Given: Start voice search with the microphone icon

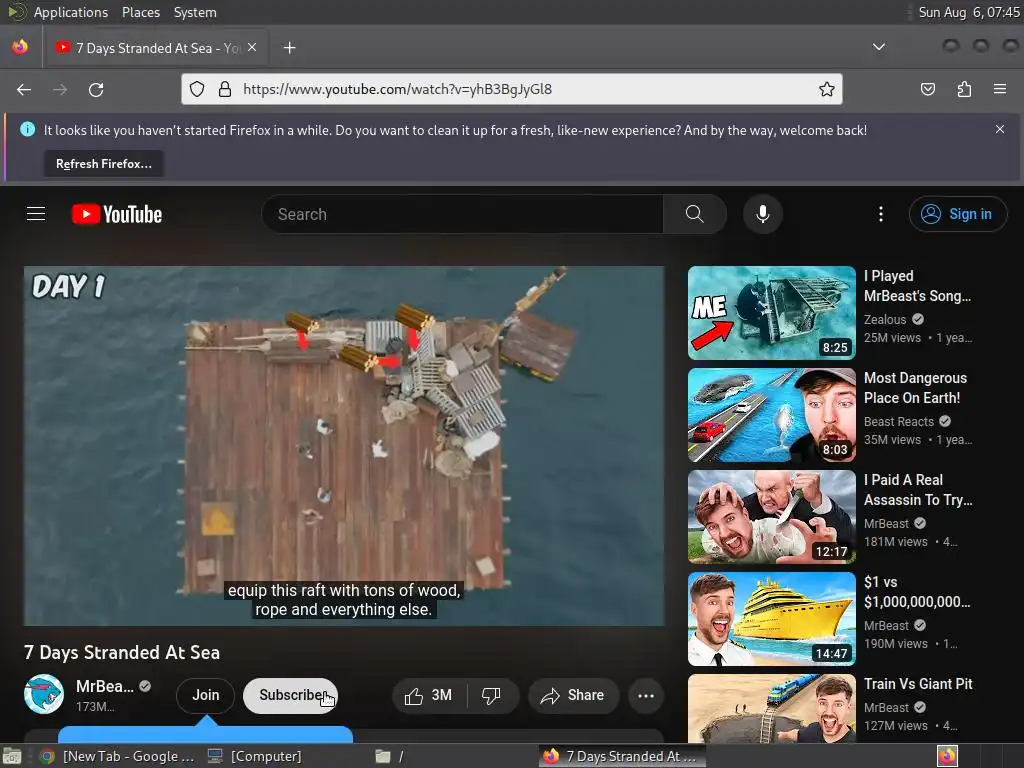Looking at the screenshot, I should click(763, 214).
